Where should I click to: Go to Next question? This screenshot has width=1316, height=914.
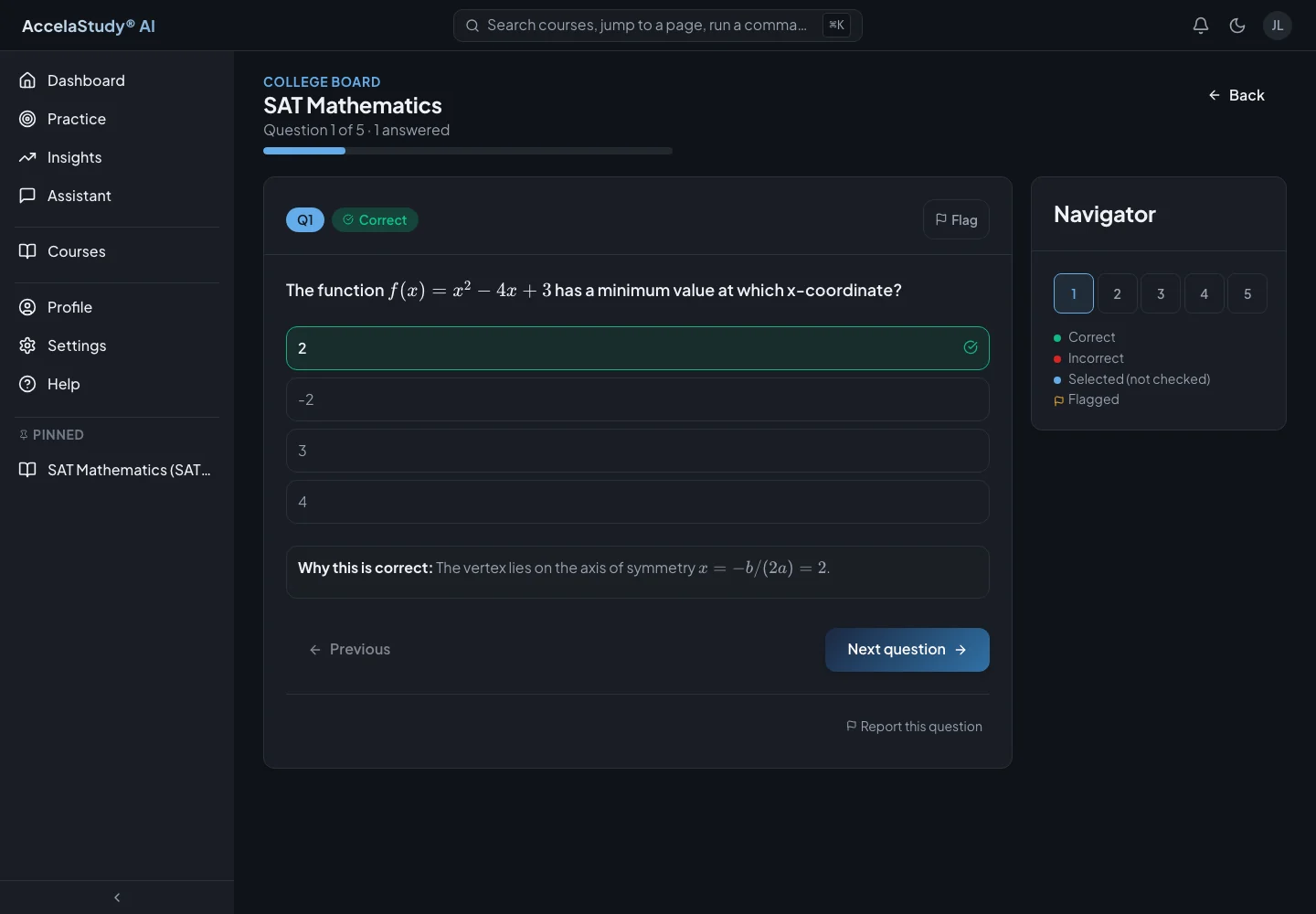click(907, 650)
